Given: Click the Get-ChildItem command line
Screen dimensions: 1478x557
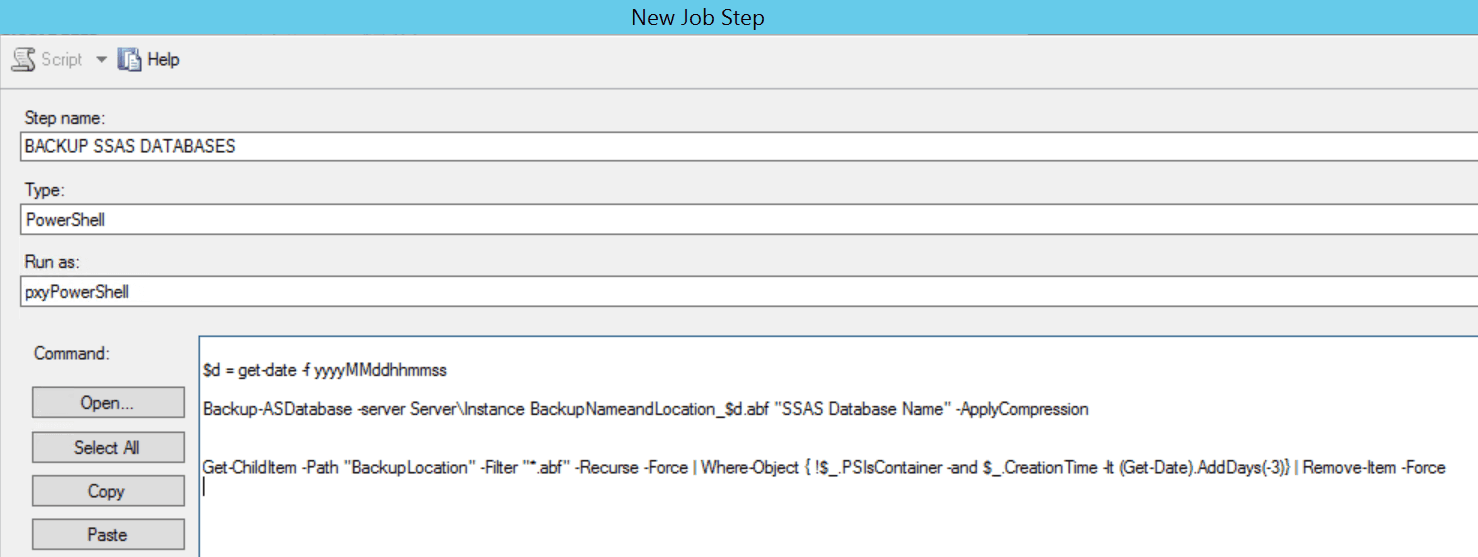Looking at the screenshot, I should point(824,467).
